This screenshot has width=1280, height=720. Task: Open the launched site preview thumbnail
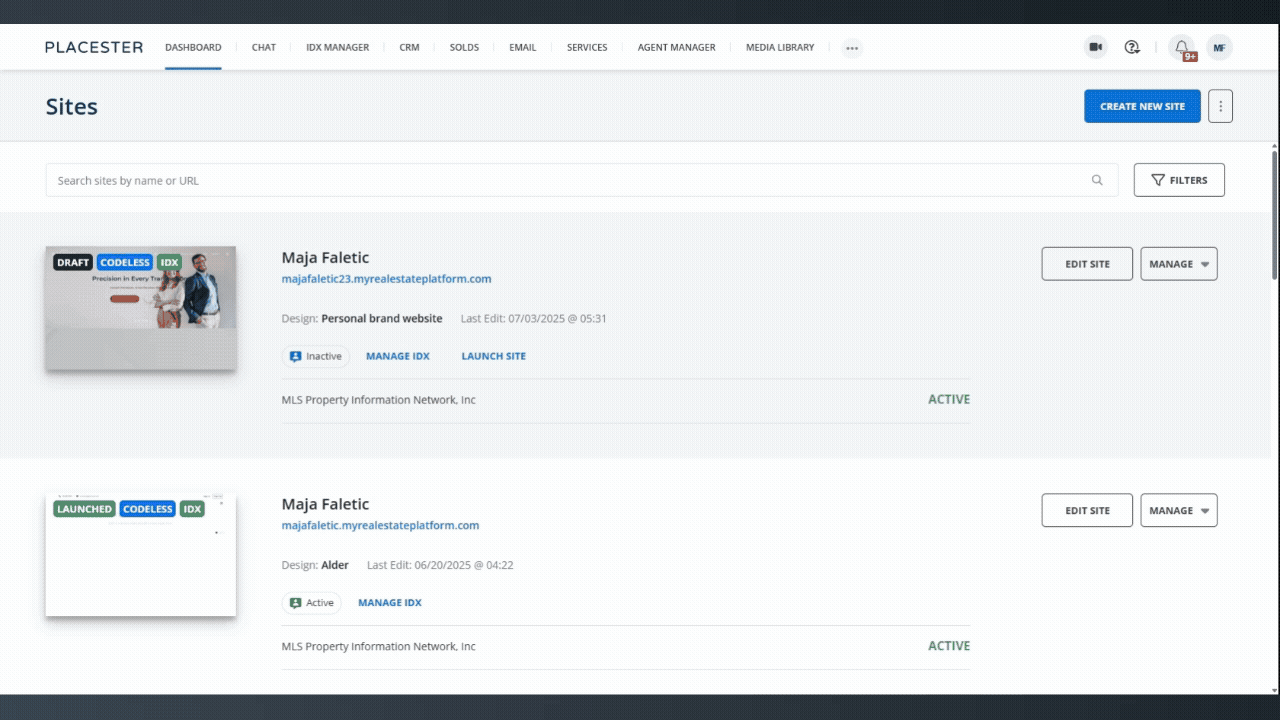pos(141,554)
